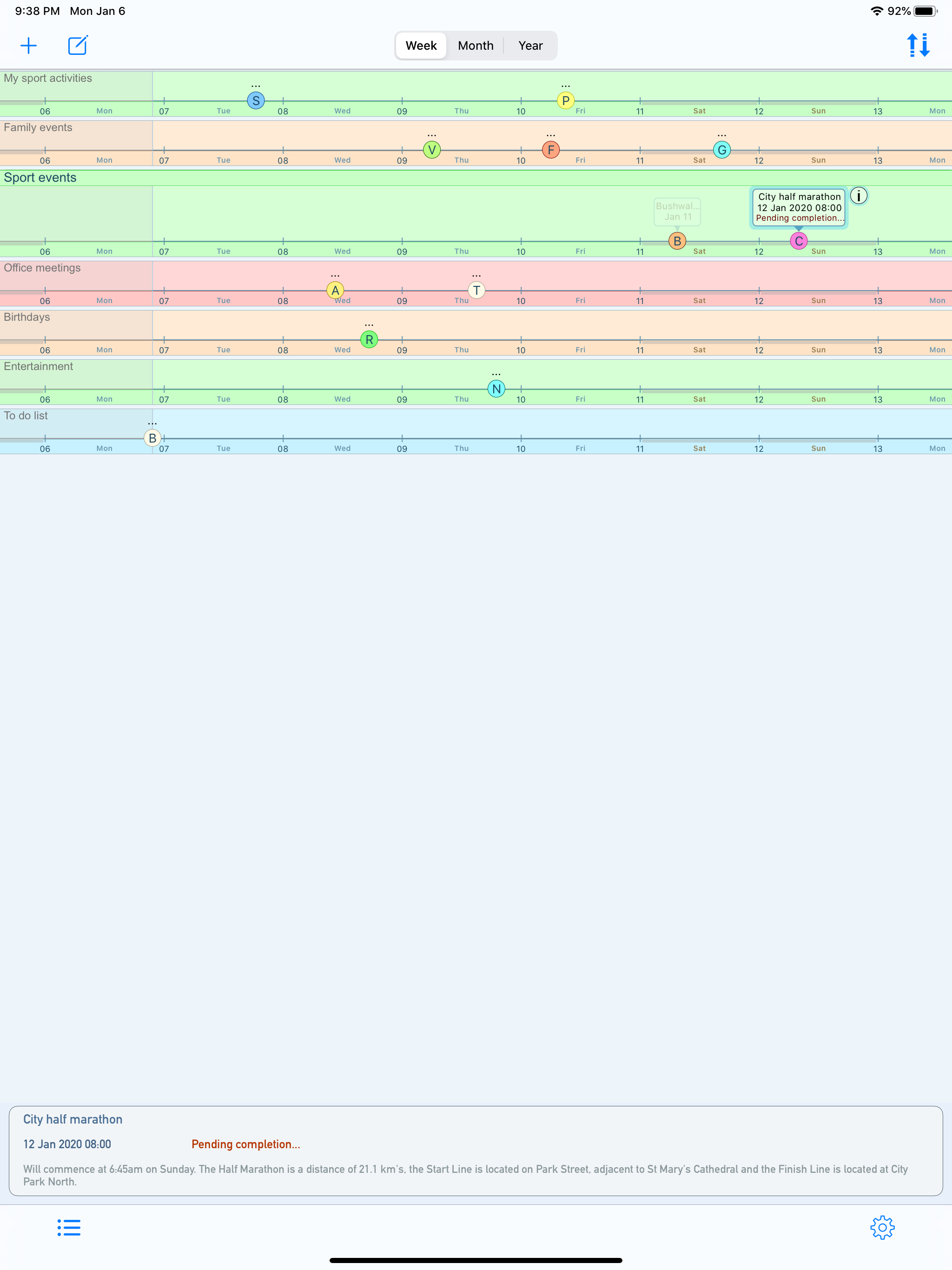Tap the Bushwal... Jan 11 faded callout
Image resolution: width=952 pixels, height=1270 pixels.
677,212
